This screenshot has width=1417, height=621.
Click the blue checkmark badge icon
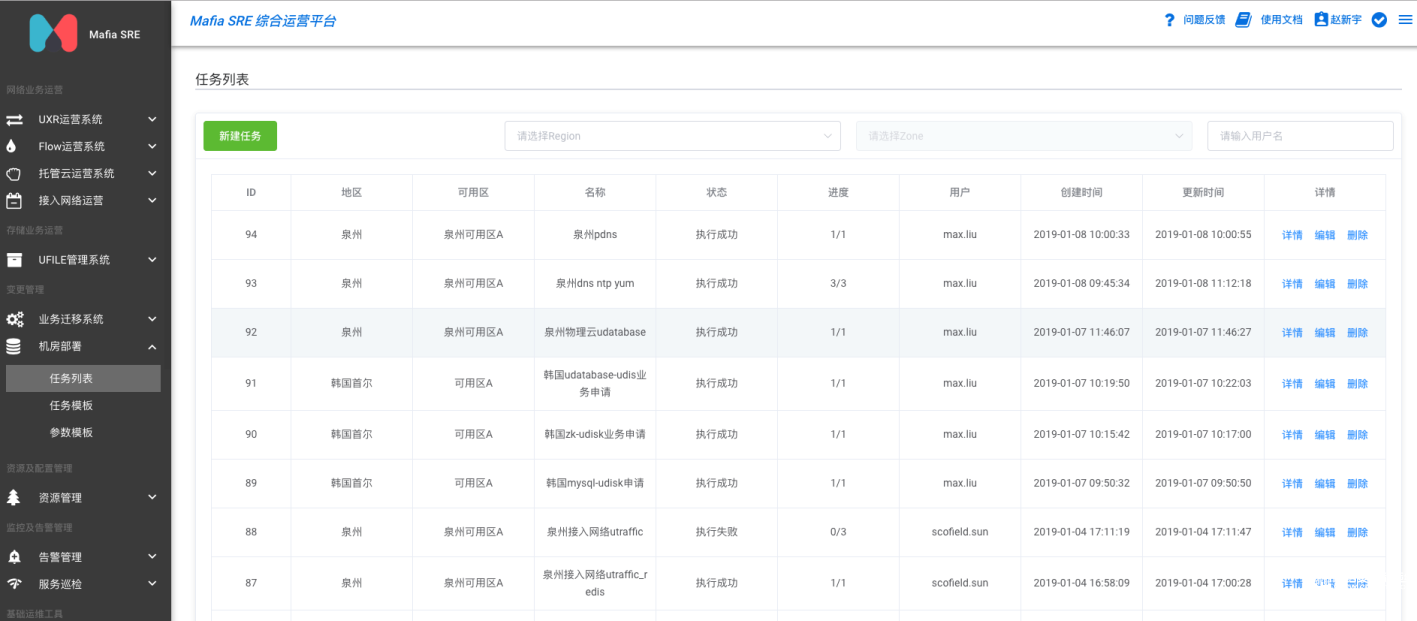tap(1379, 20)
